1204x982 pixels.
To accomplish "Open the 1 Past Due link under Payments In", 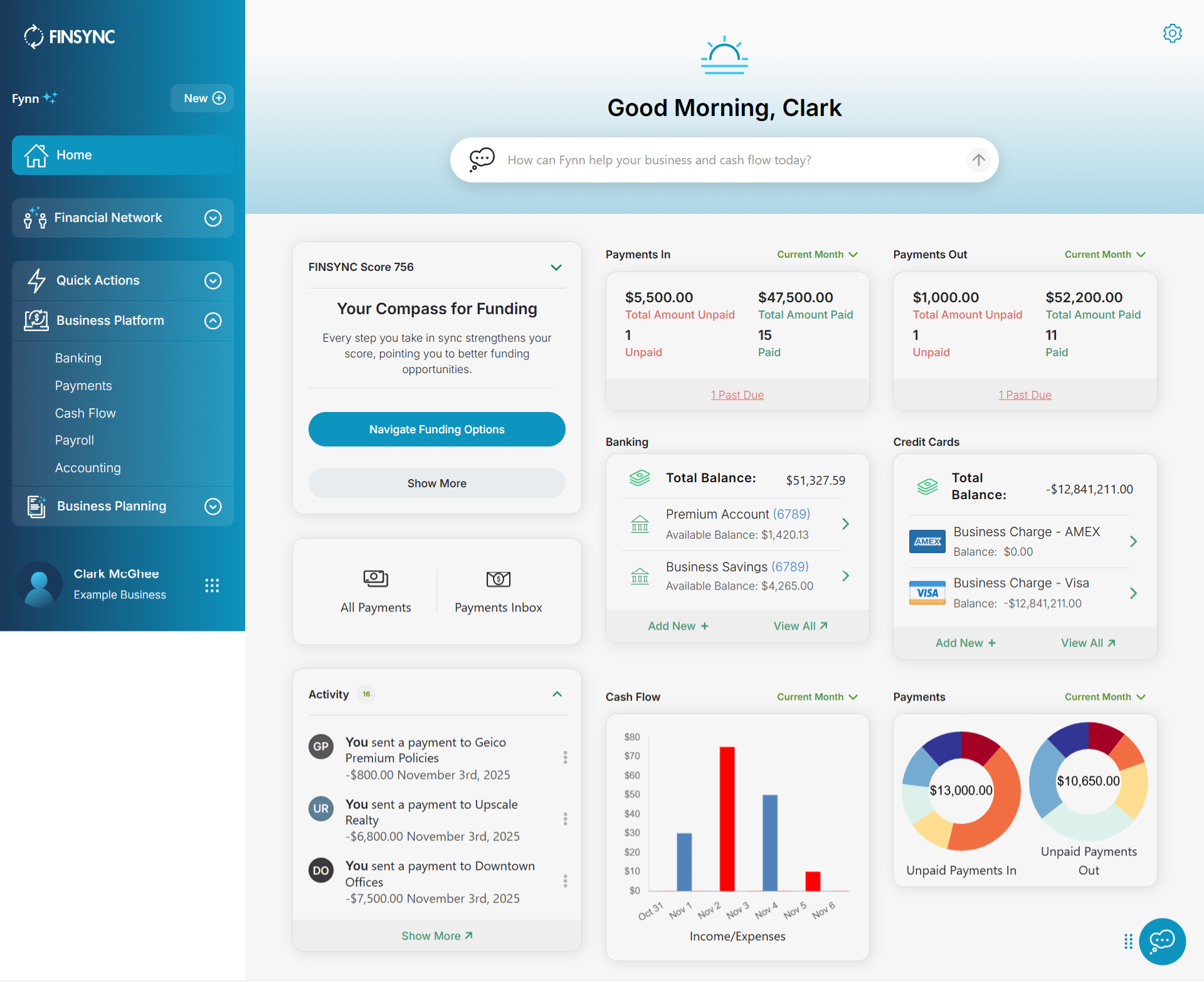I will click(737, 394).
